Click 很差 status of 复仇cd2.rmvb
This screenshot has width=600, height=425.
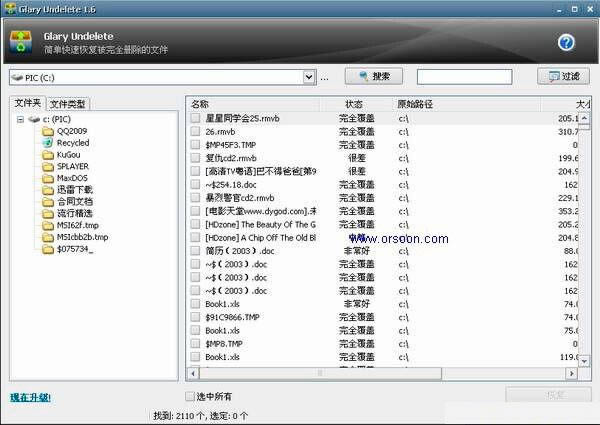click(357, 158)
